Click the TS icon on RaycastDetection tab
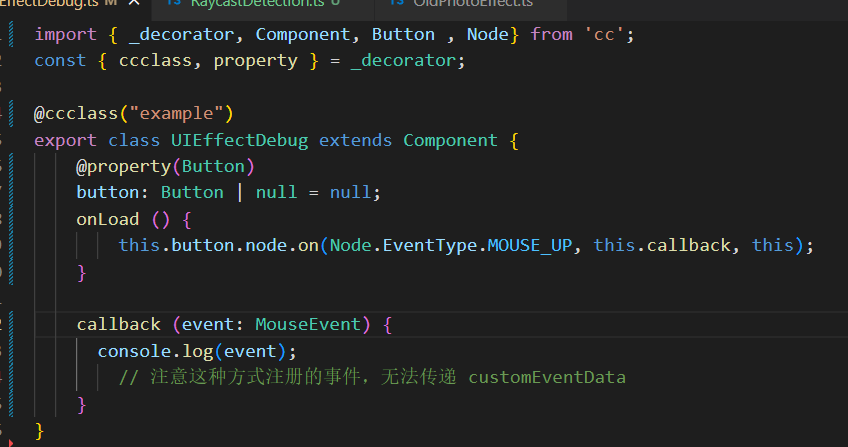Image resolution: width=848 pixels, height=447 pixels. point(171,4)
